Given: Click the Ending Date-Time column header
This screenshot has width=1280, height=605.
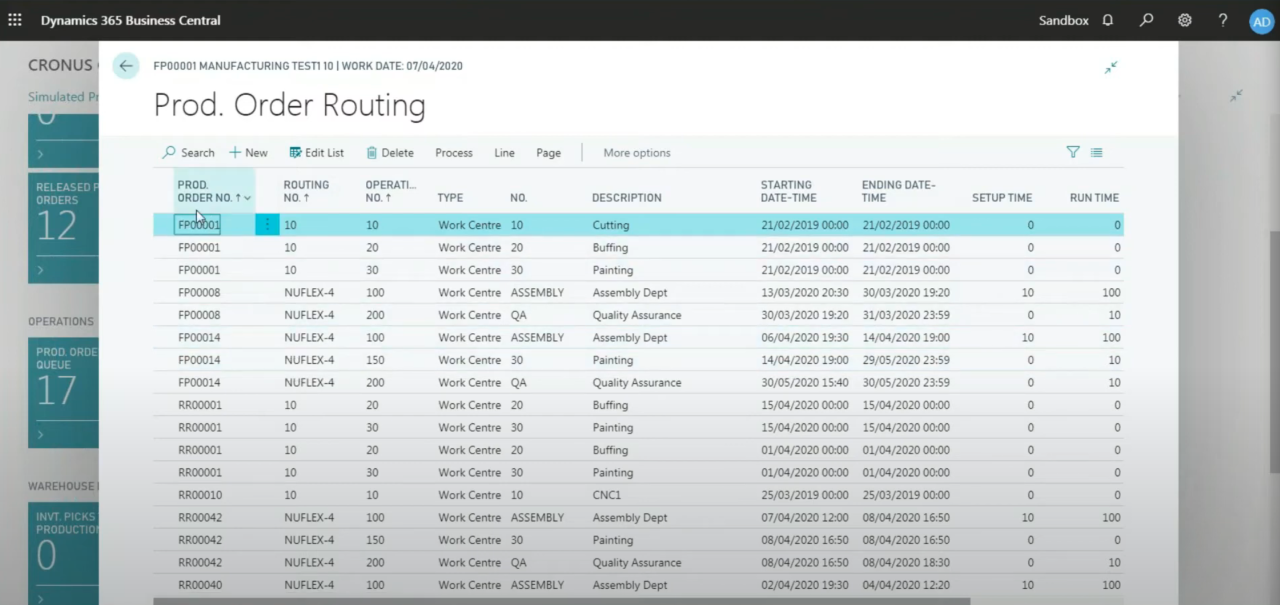Looking at the screenshot, I should pos(898,191).
